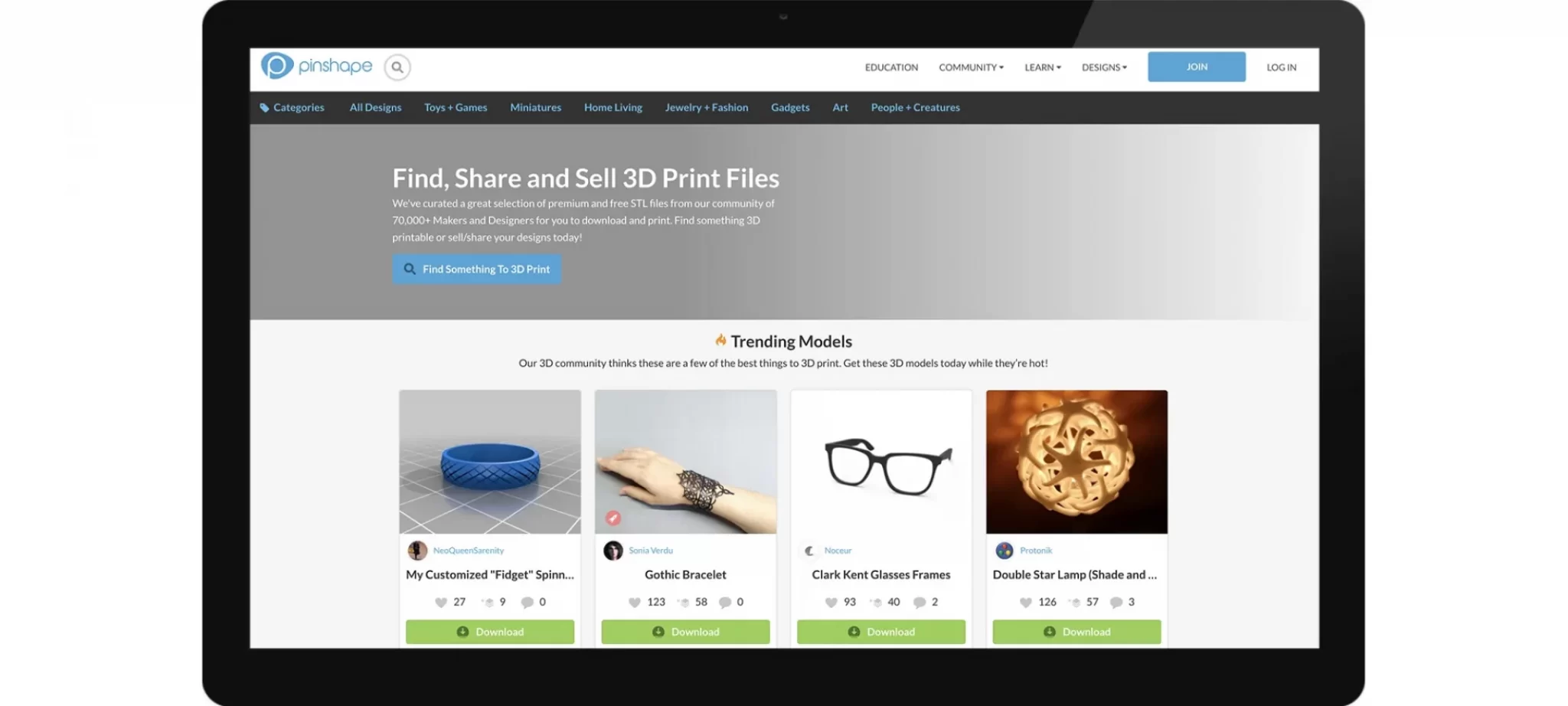Click the pink badge on Gothic Bracelet image
Image resolution: width=1568 pixels, height=706 pixels.
(612, 518)
